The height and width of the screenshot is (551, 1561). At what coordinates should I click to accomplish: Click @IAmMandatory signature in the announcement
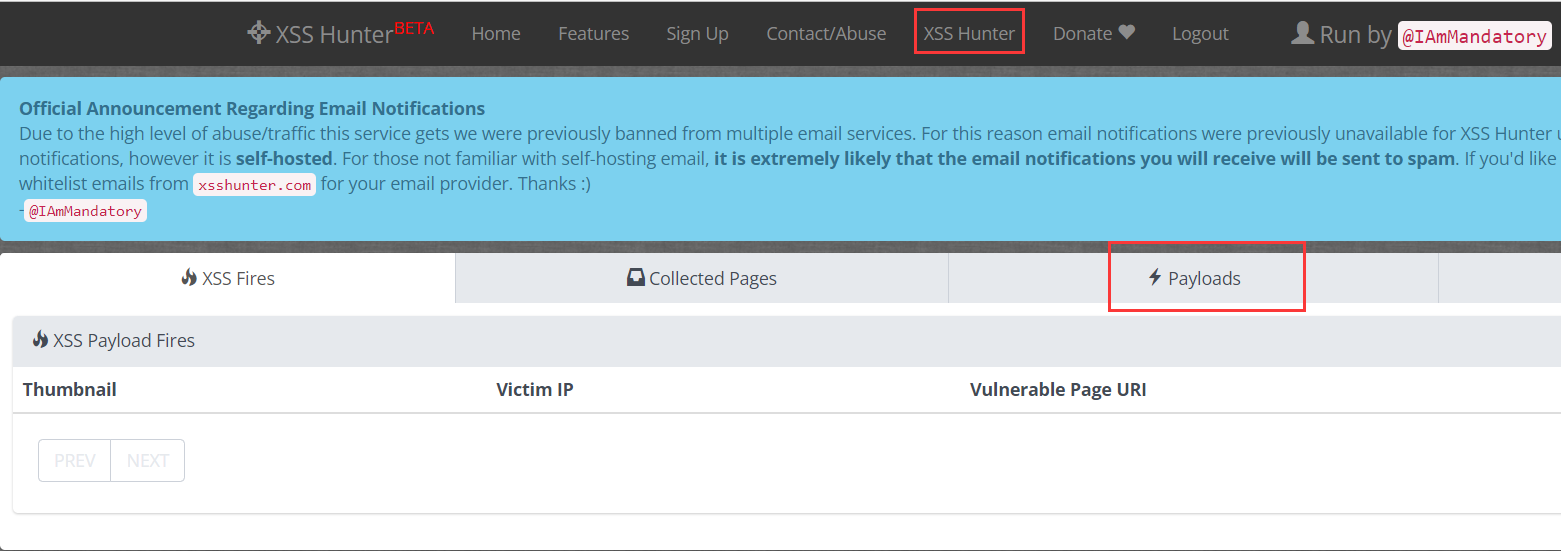(86, 211)
